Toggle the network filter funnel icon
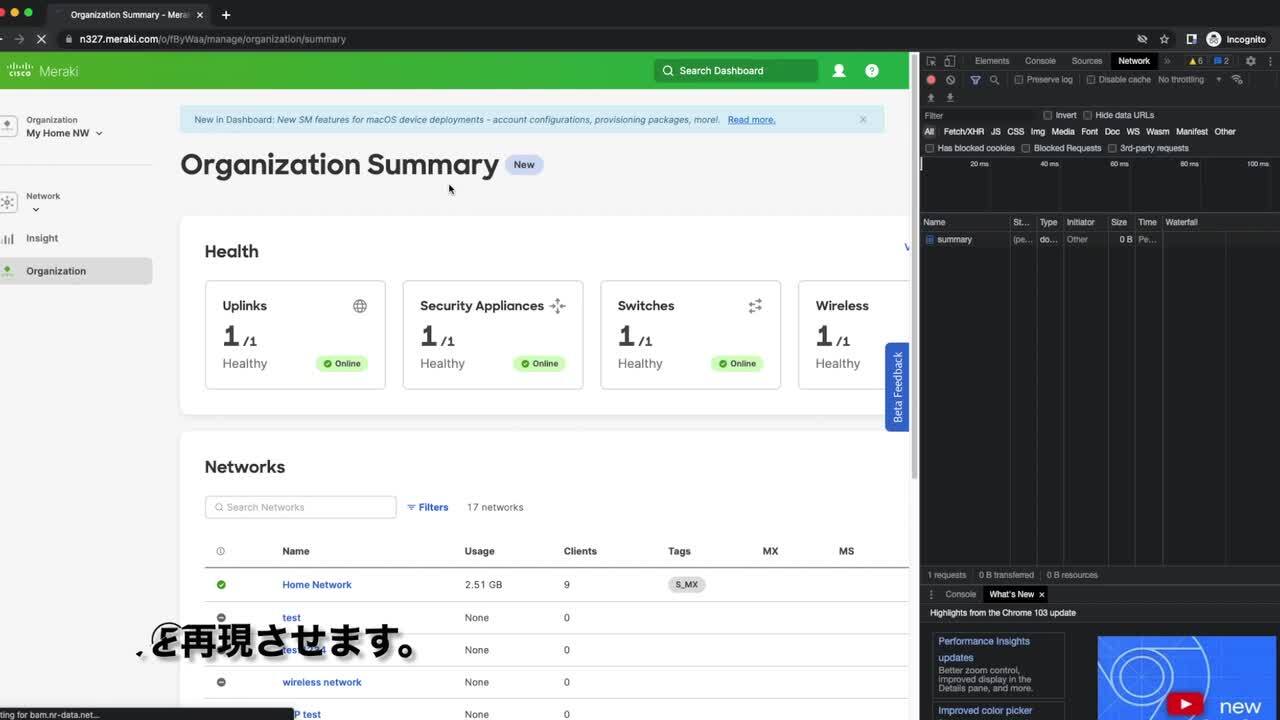The height and width of the screenshot is (720, 1280). pyautogui.click(x=975, y=80)
